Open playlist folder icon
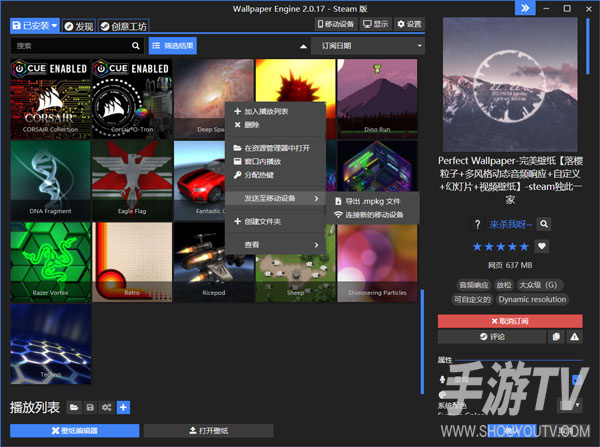The width and height of the screenshot is (600, 447). click(x=74, y=408)
